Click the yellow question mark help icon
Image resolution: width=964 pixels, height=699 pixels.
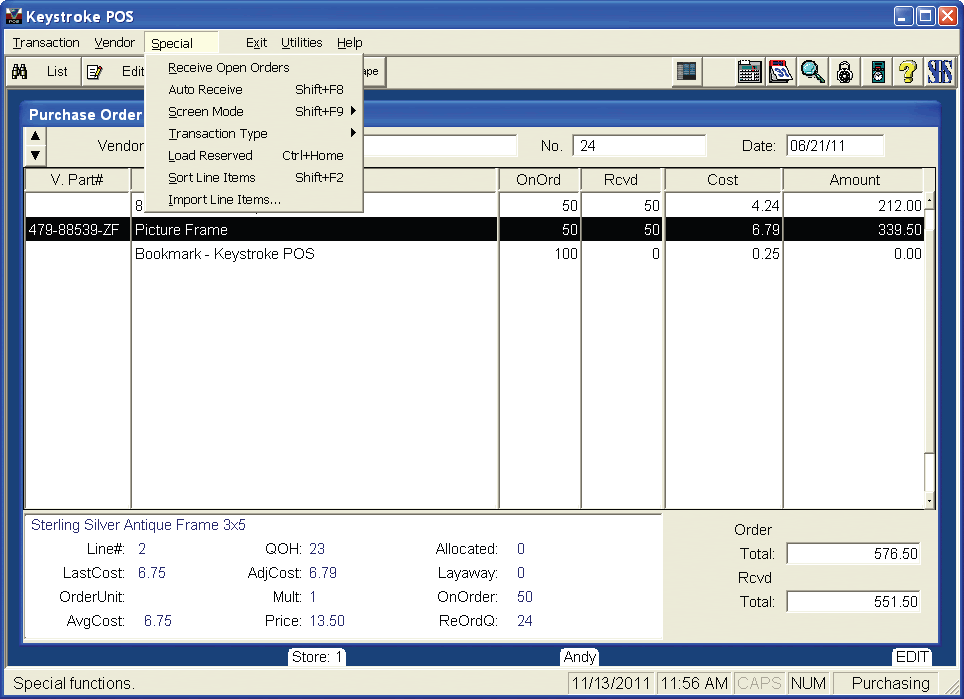click(x=908, y=72)
